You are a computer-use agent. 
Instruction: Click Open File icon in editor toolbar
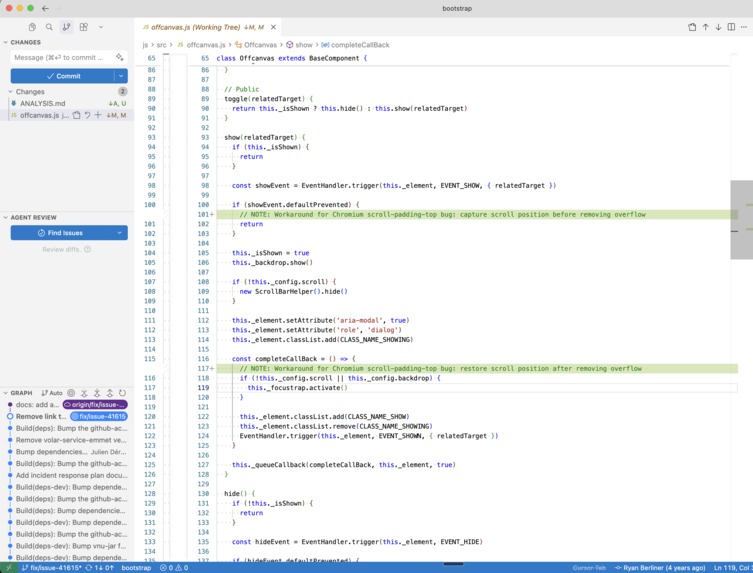tap(692, 27)
